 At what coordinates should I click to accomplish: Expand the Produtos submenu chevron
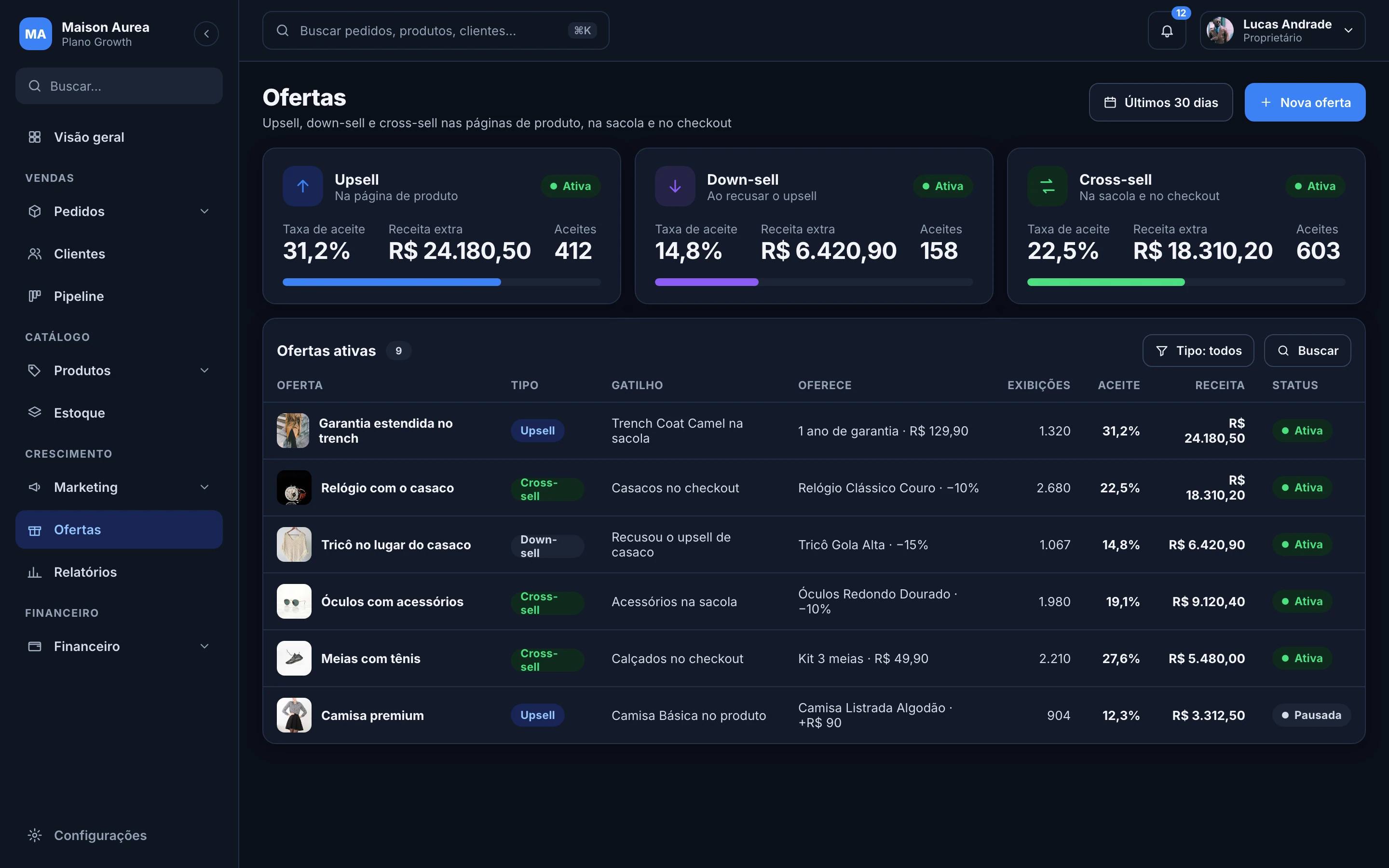(204, 370)
